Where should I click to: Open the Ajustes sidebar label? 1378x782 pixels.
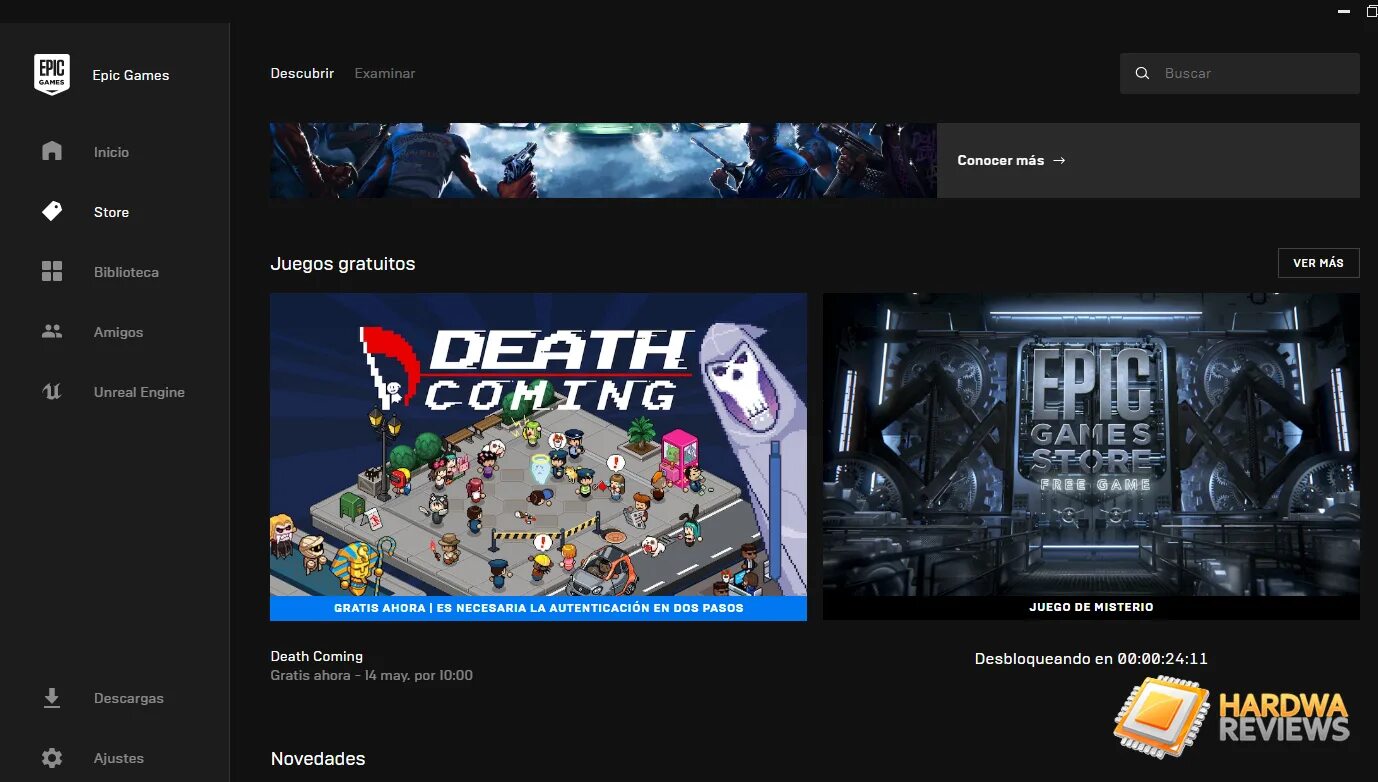[x=118, y=758]
